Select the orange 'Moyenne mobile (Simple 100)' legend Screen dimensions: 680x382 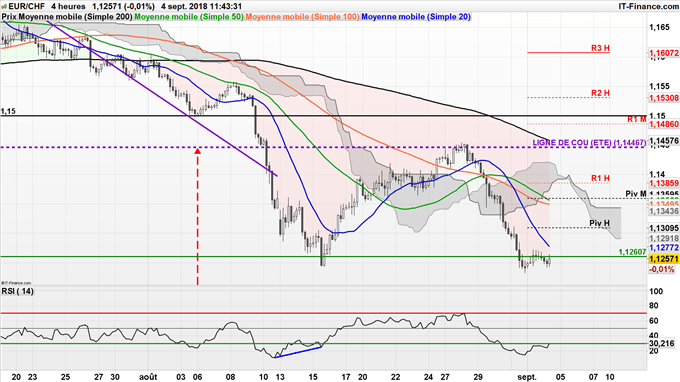pos(303,16)
